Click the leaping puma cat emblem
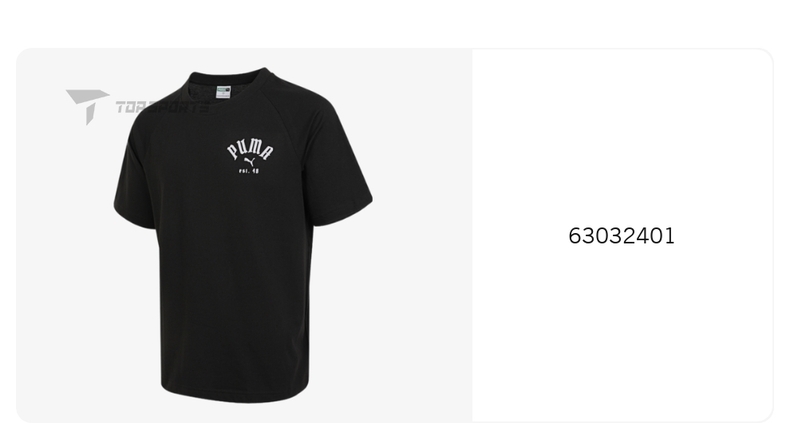 [x=250, y=160]
